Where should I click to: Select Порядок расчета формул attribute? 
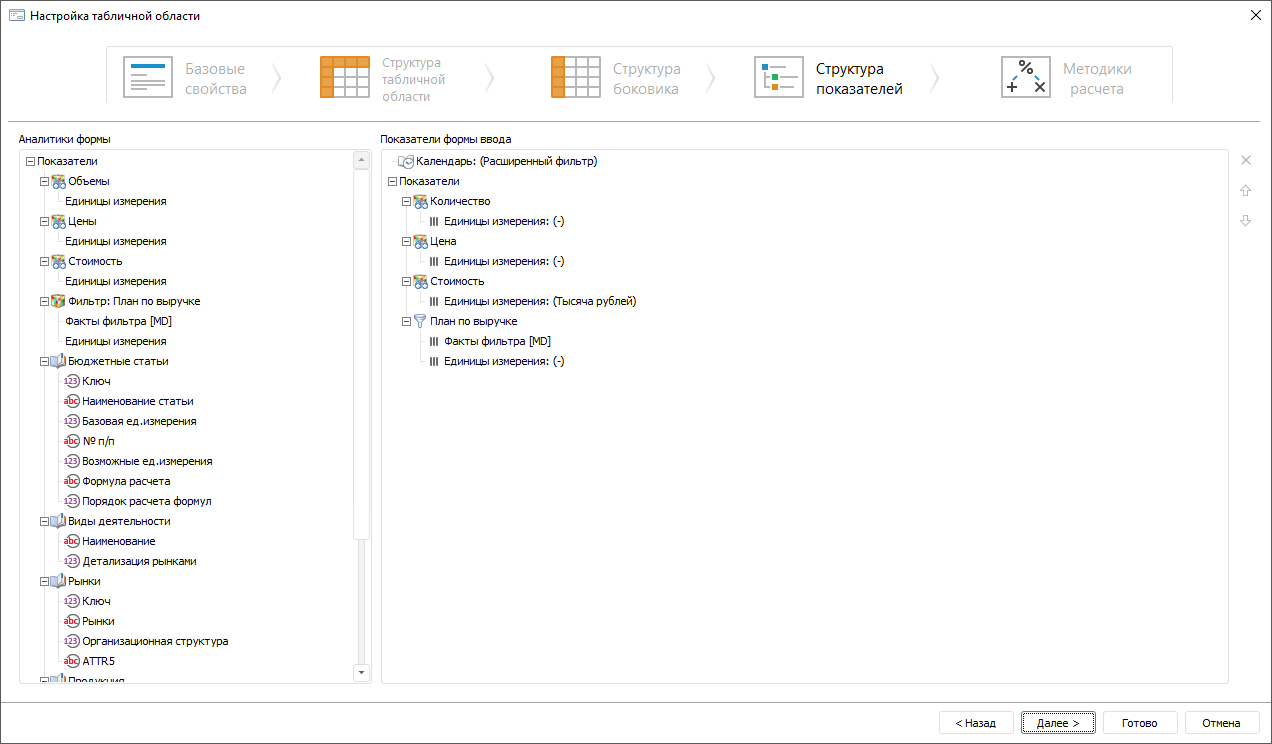(x=147, y=501)
